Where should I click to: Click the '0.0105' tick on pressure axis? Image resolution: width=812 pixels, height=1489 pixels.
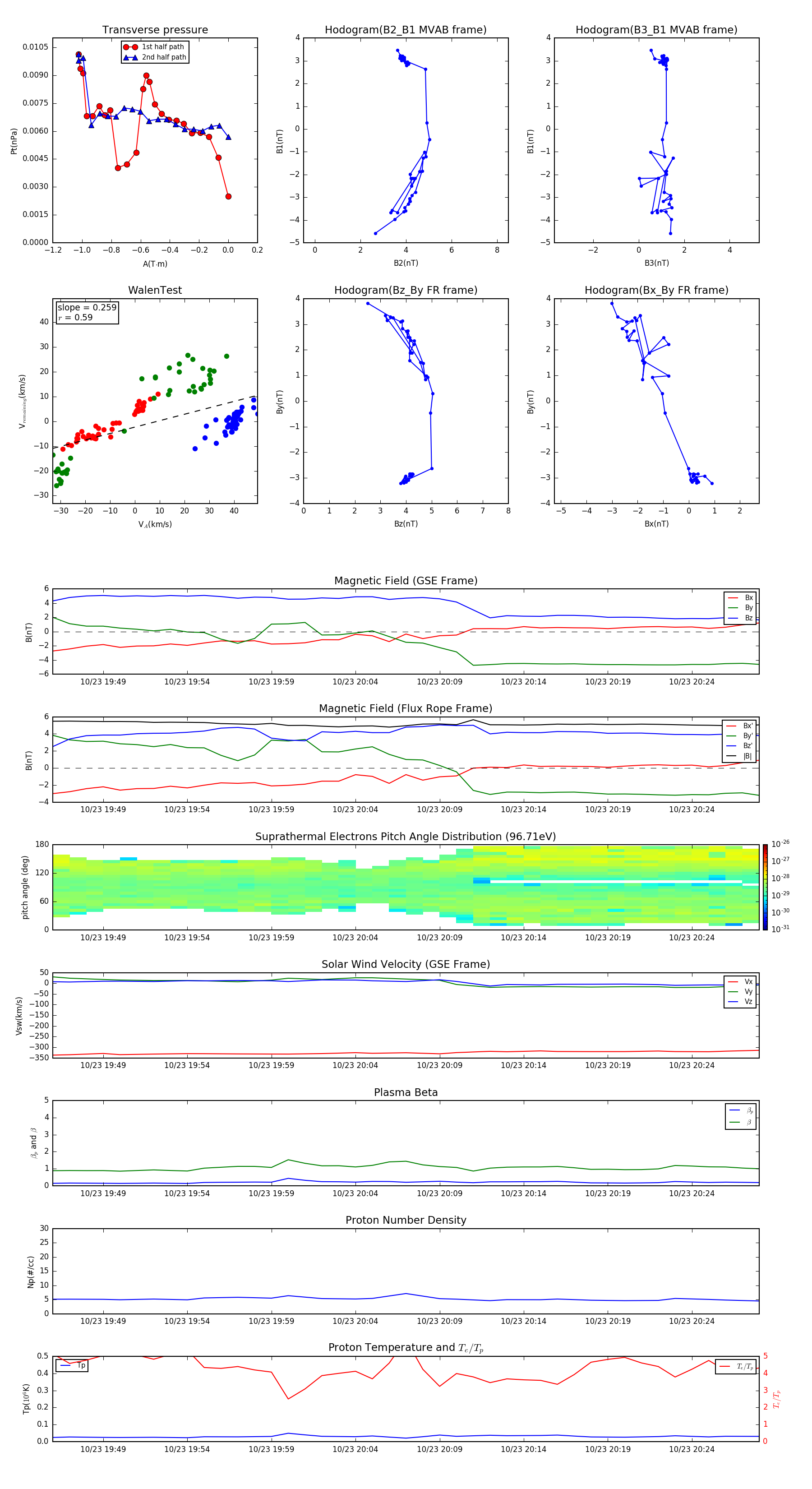point(35,47)
